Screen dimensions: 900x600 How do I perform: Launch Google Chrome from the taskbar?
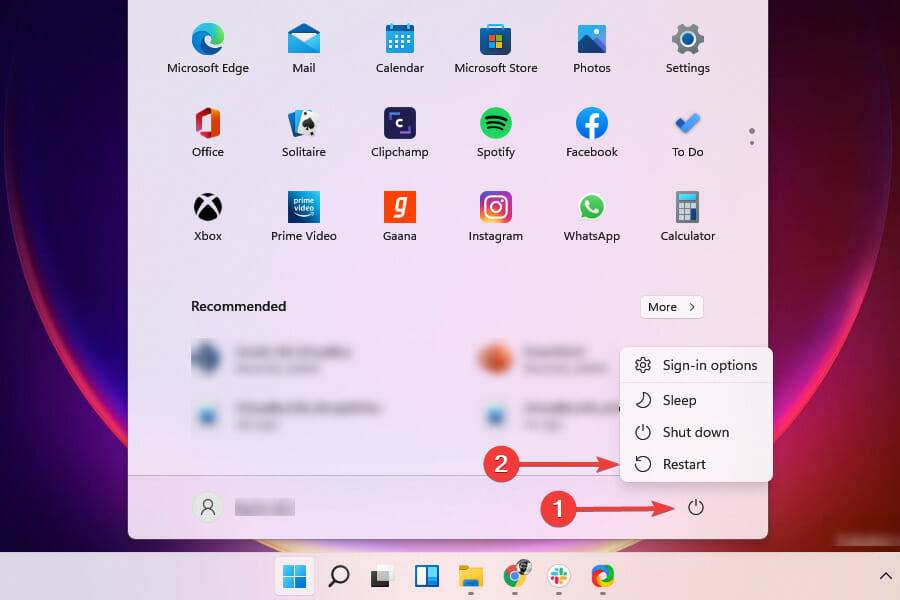[516, 575]
